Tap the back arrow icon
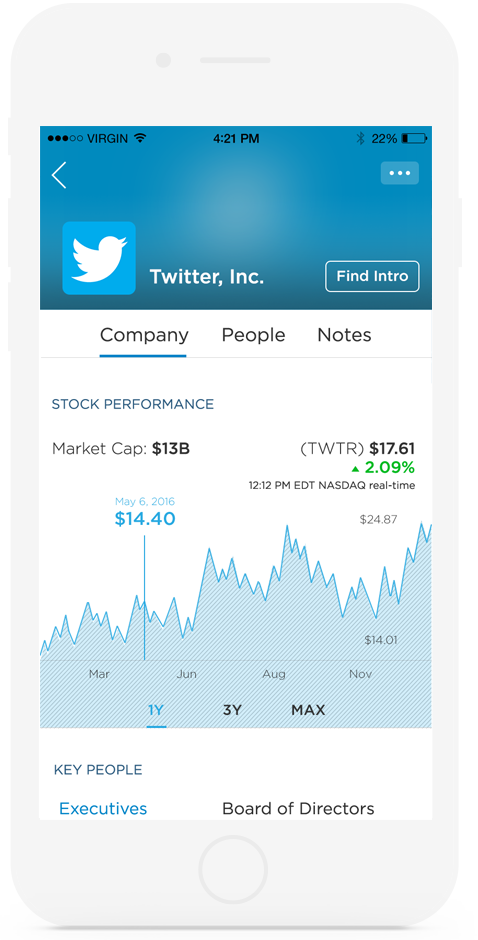Screen dimensions: 478x940 (x=59, y=175)
